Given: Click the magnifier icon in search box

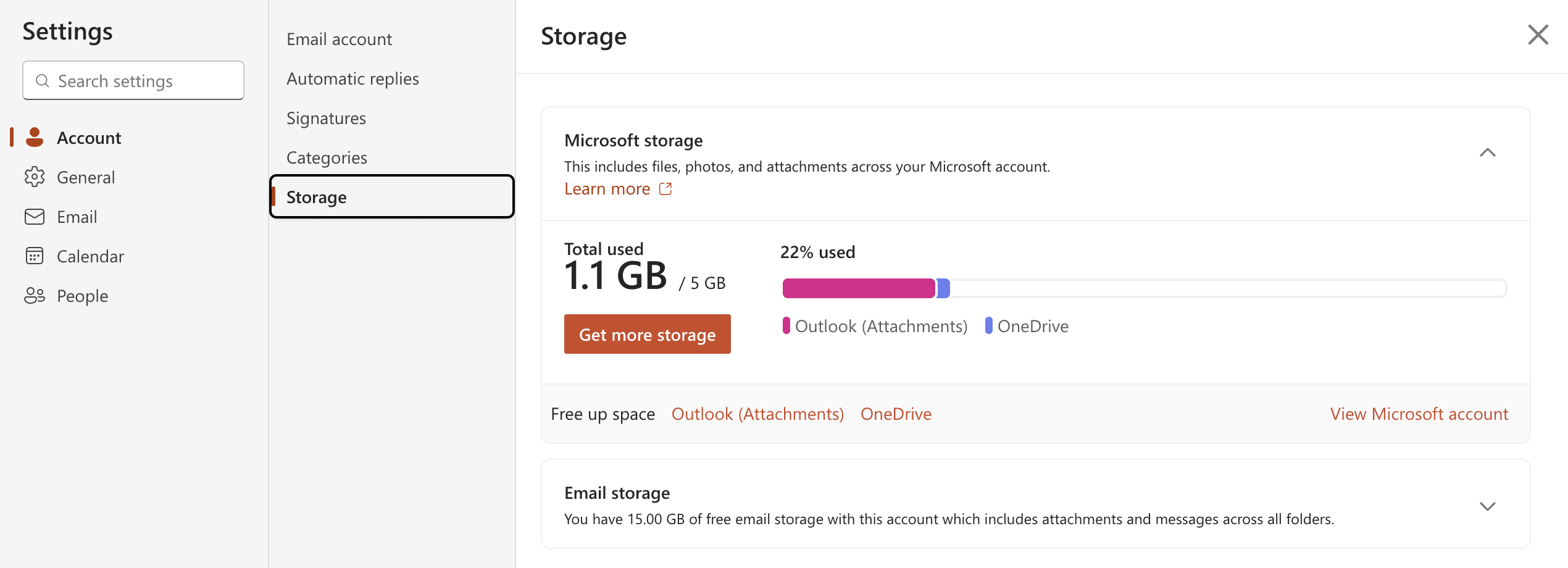Looking at the screenshot, I should pyautogui.click(x=43, y=81).
